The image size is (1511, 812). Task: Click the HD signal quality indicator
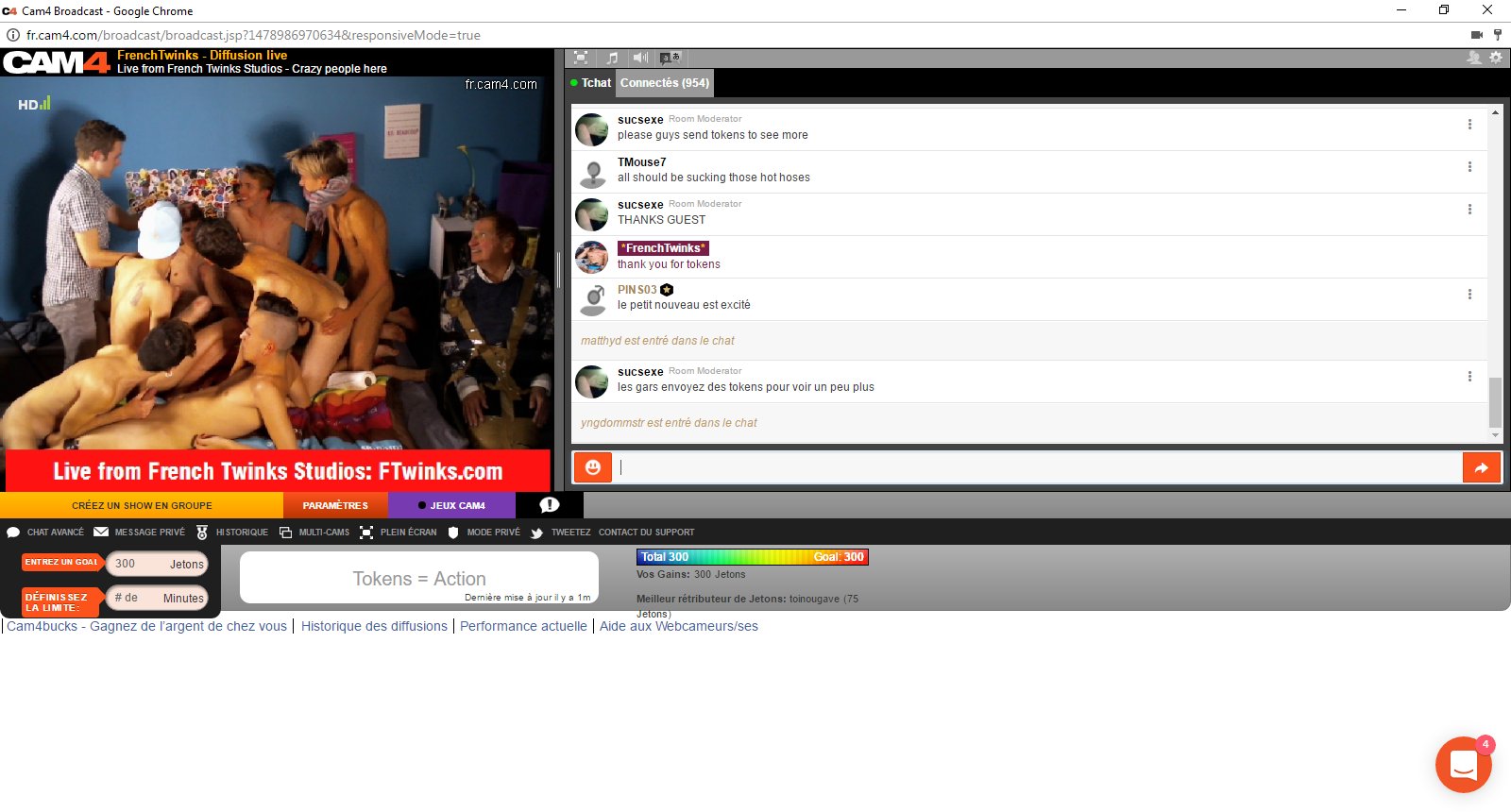click(x=34, y=104)
